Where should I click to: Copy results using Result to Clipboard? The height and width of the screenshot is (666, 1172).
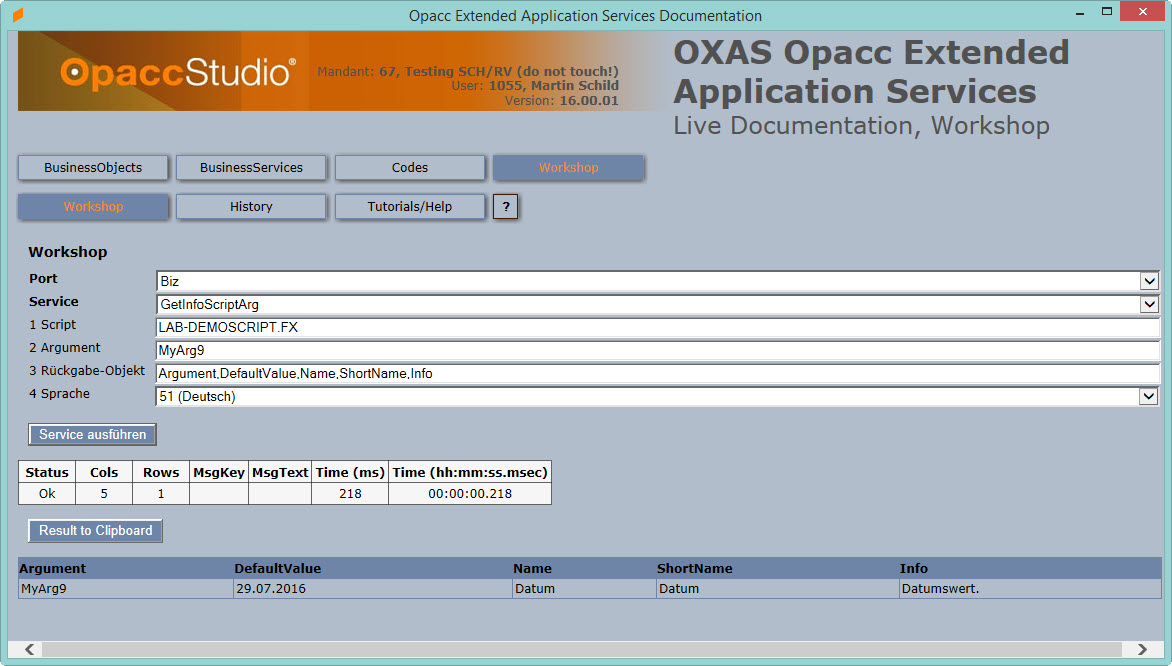tap(96, 531)
